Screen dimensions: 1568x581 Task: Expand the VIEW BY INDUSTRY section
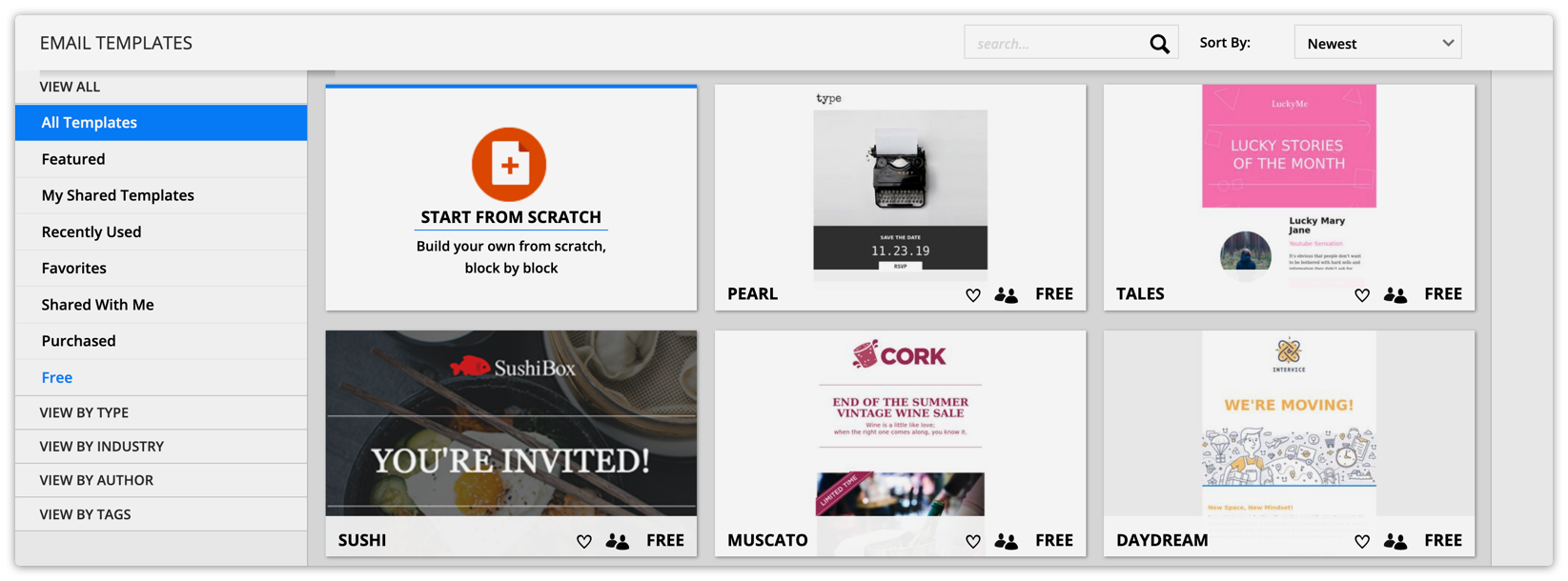[x=161, y=447]
